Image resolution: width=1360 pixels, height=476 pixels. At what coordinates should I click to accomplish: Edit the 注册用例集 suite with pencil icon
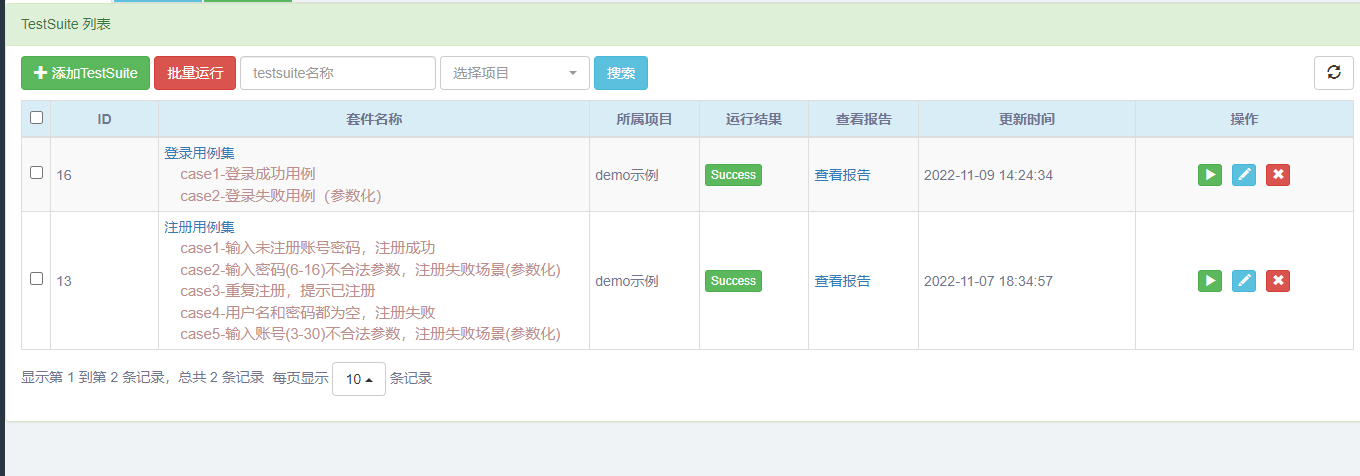(x=1244, y=281)
